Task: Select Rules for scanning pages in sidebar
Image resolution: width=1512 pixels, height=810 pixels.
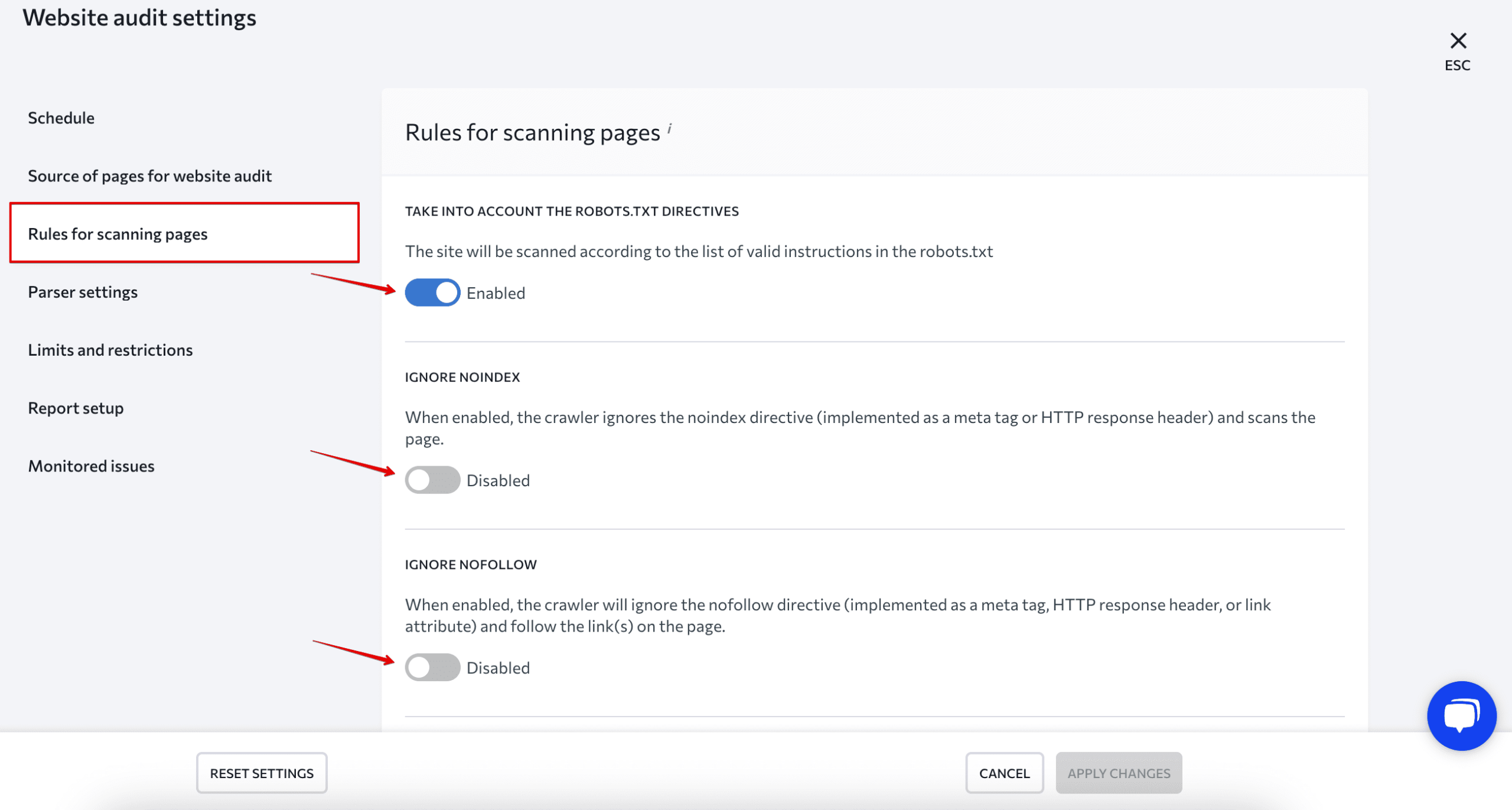Action: tap(184, 233)
